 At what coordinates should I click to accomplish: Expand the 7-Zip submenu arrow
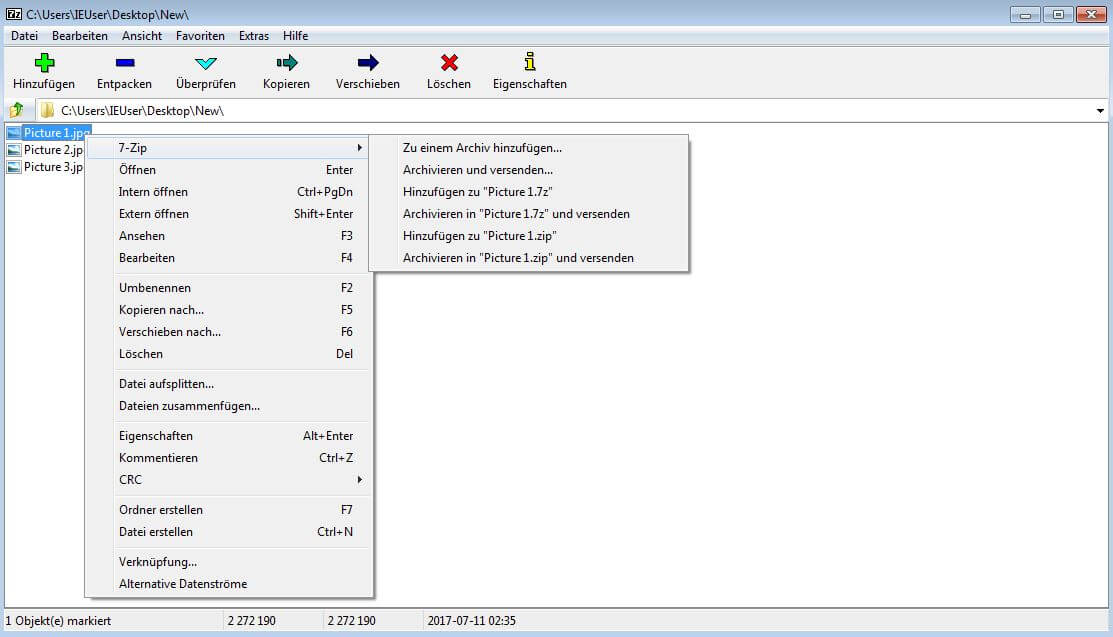(360, 148)
